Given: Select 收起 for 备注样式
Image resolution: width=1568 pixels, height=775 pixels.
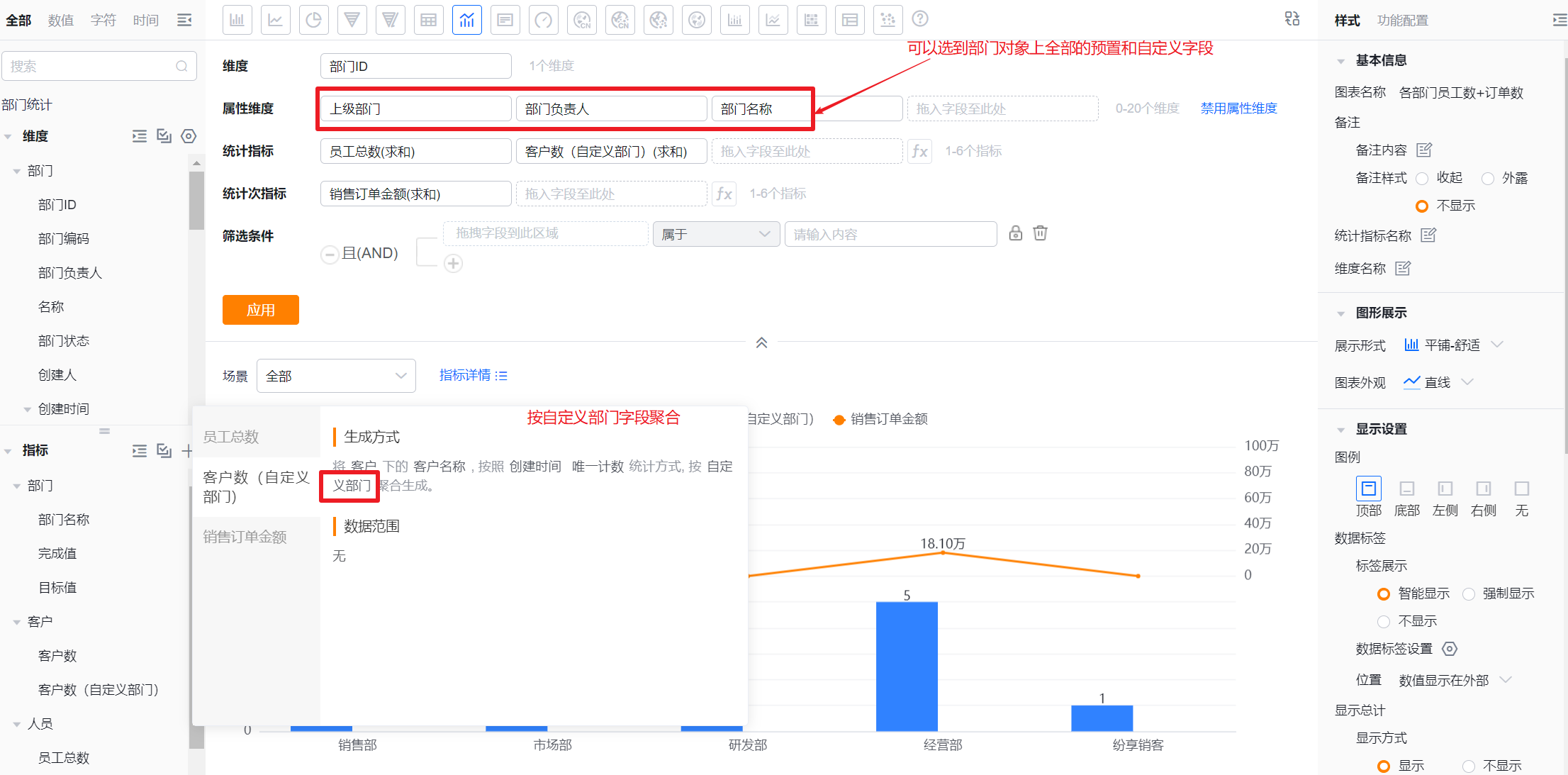Looking at the screenshot, I should [1422, 178].
